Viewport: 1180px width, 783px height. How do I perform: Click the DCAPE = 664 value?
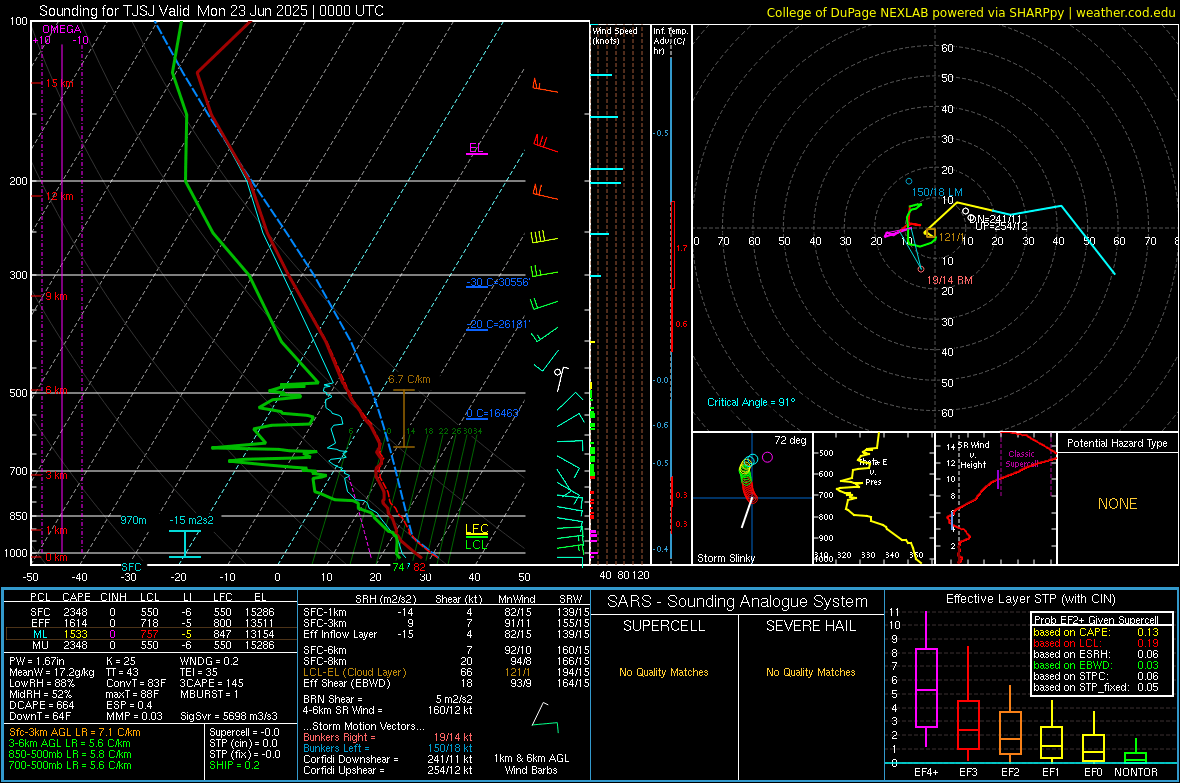(41, 705)
